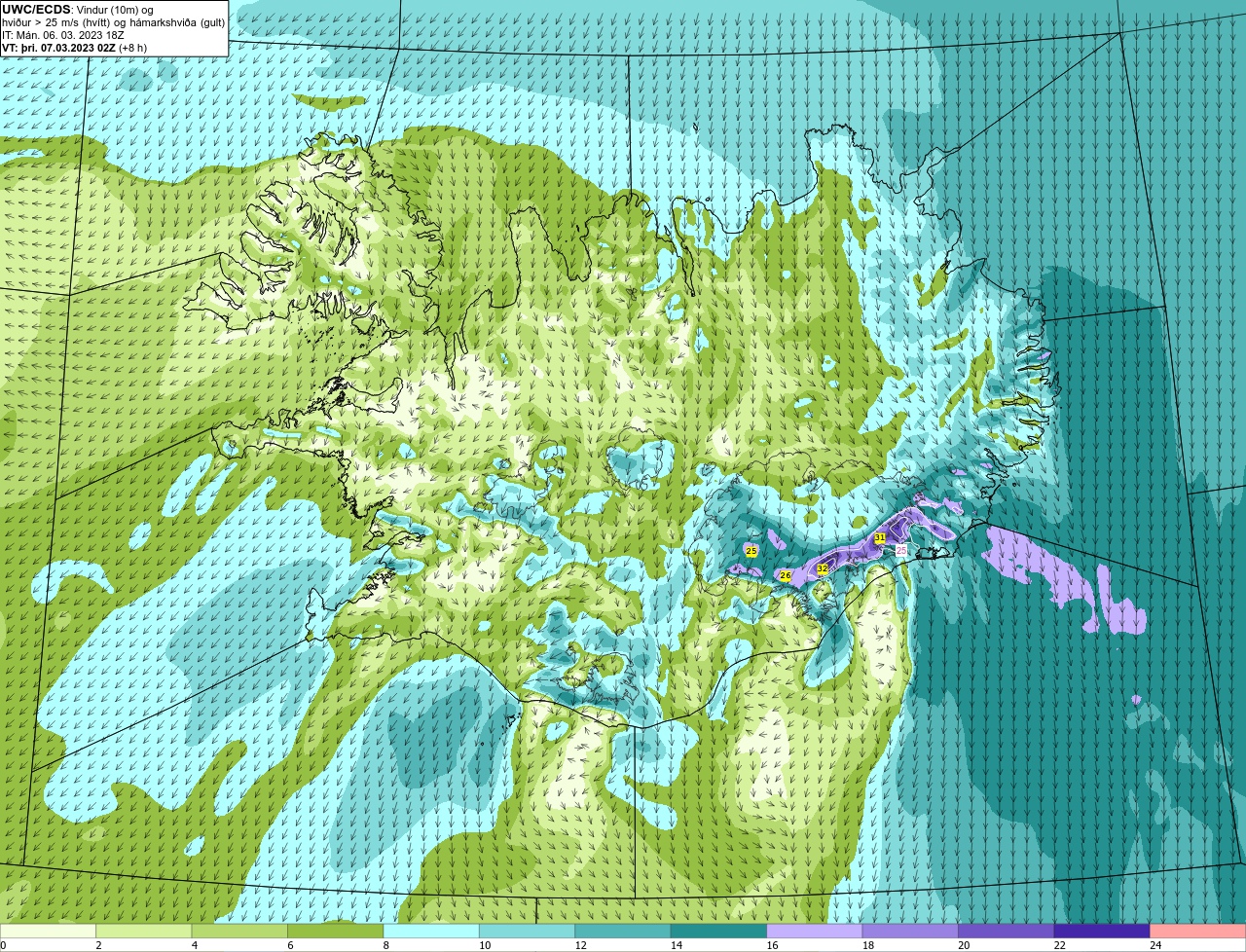Click the legend scale tick label 6
Screen dimensions: 1246x952
[x=289, y=945]
